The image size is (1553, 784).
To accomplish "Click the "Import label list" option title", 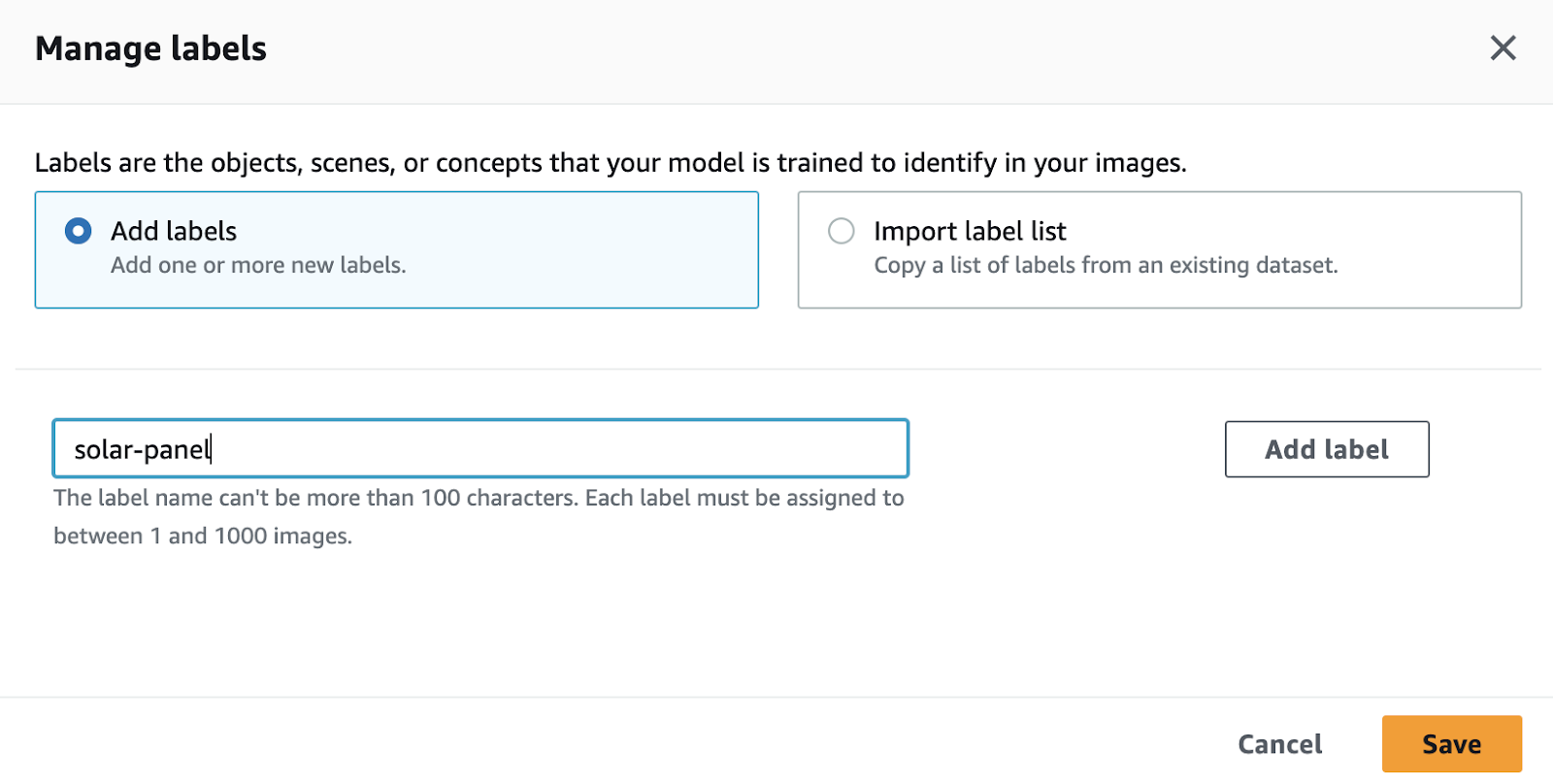I will pos(970,231).
